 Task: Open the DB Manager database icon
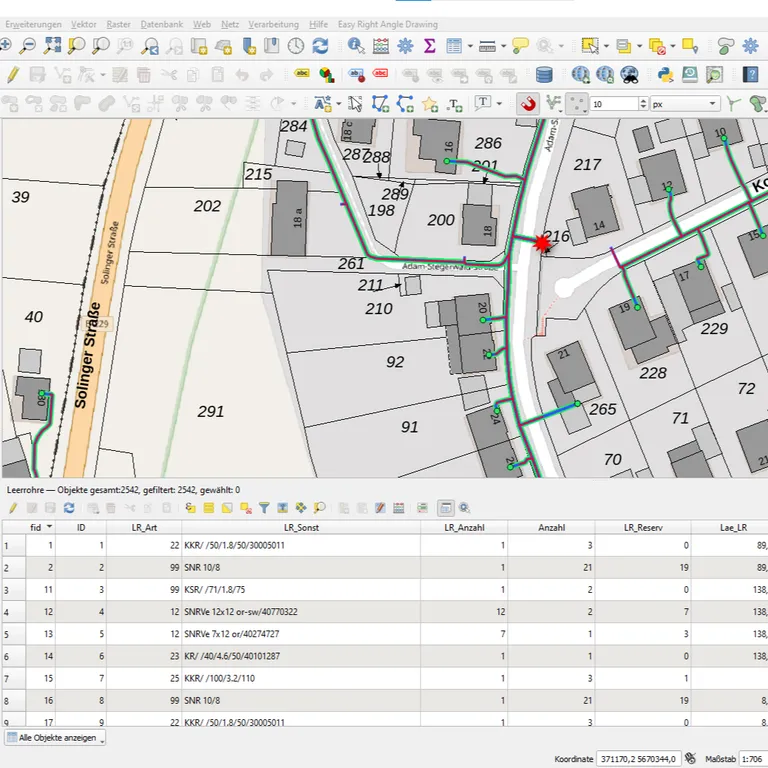click(544, 75)
